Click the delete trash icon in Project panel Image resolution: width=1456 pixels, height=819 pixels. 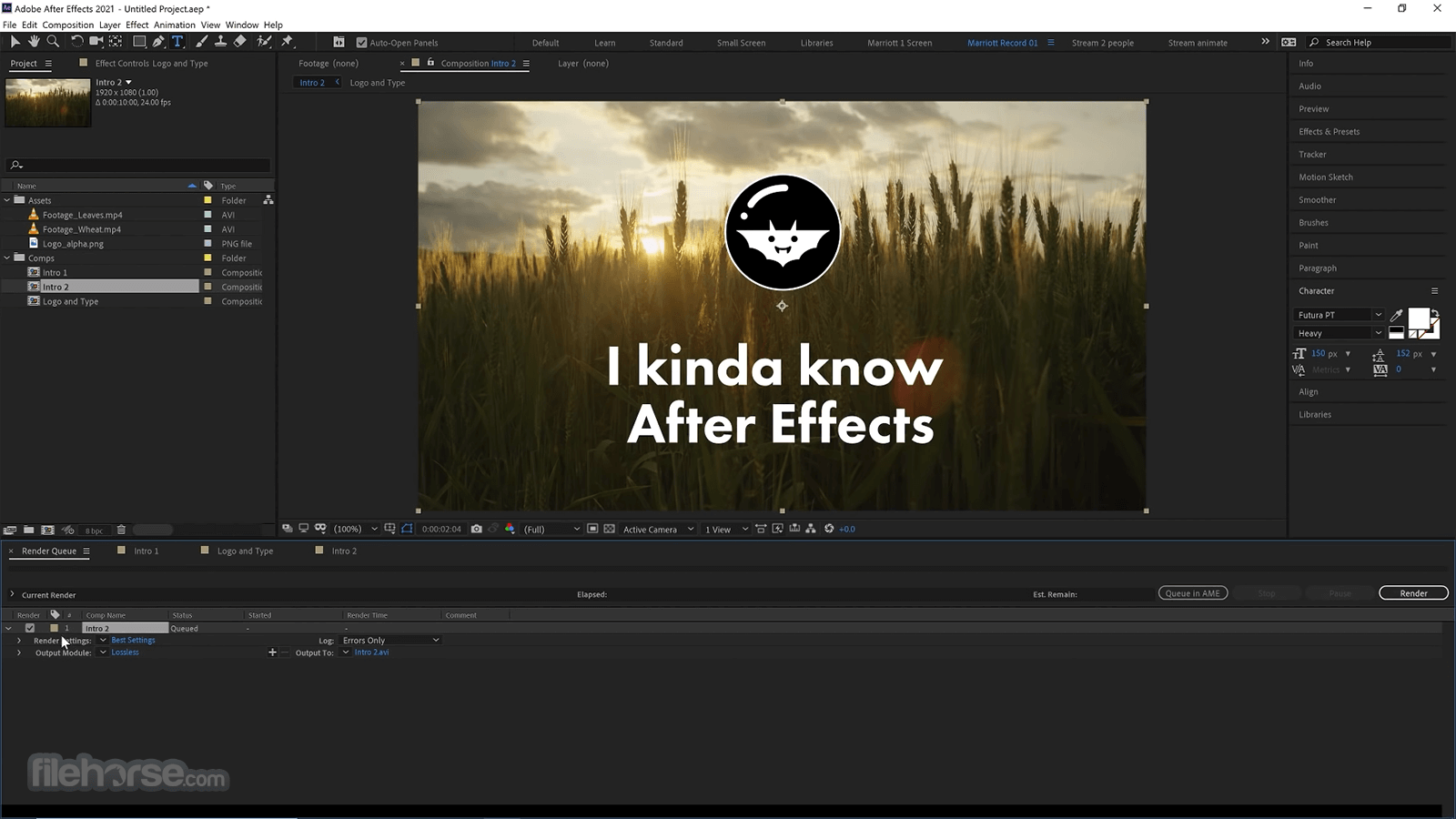click(121, 530)
